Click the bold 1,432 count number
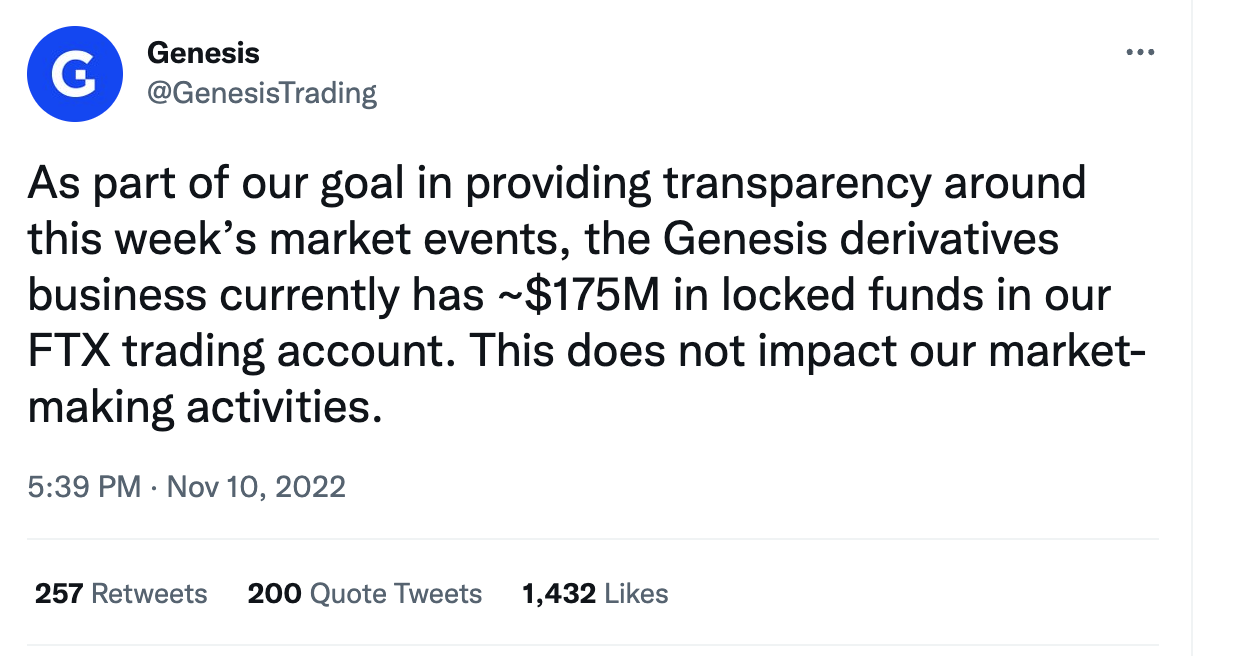 [x=560, y=593]
